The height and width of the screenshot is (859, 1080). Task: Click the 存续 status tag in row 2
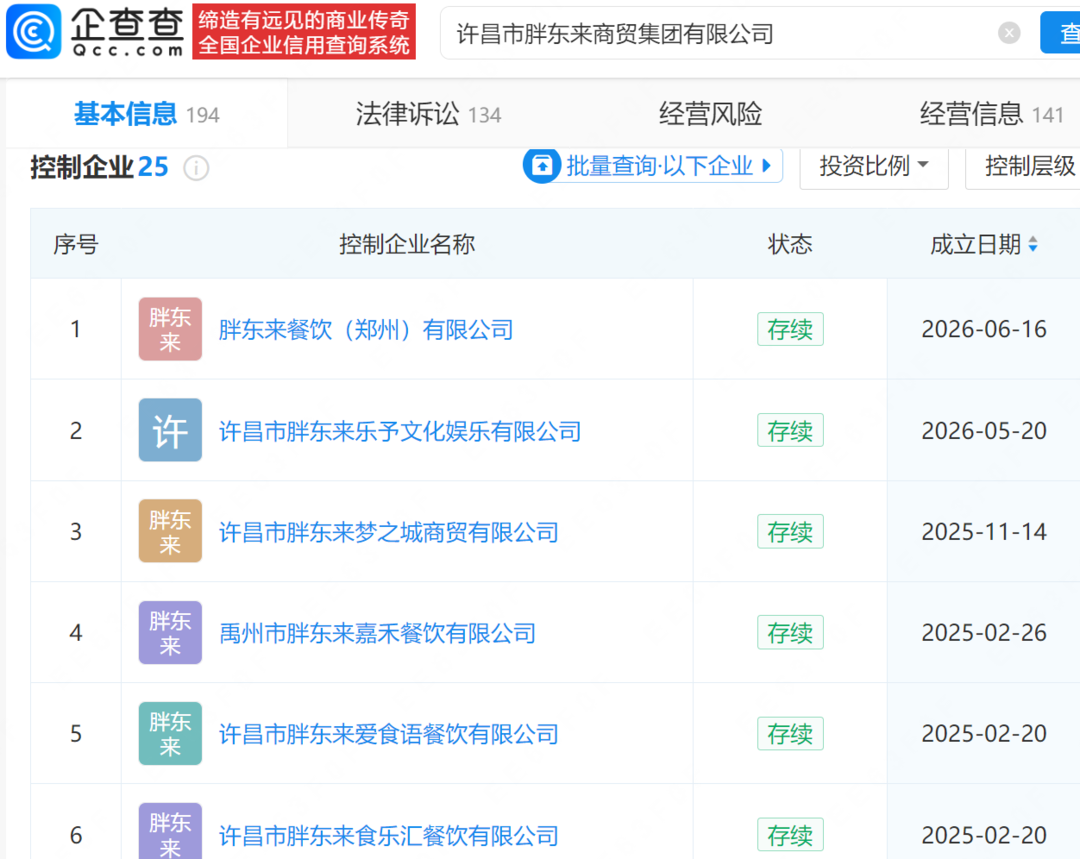pos(790,431)
